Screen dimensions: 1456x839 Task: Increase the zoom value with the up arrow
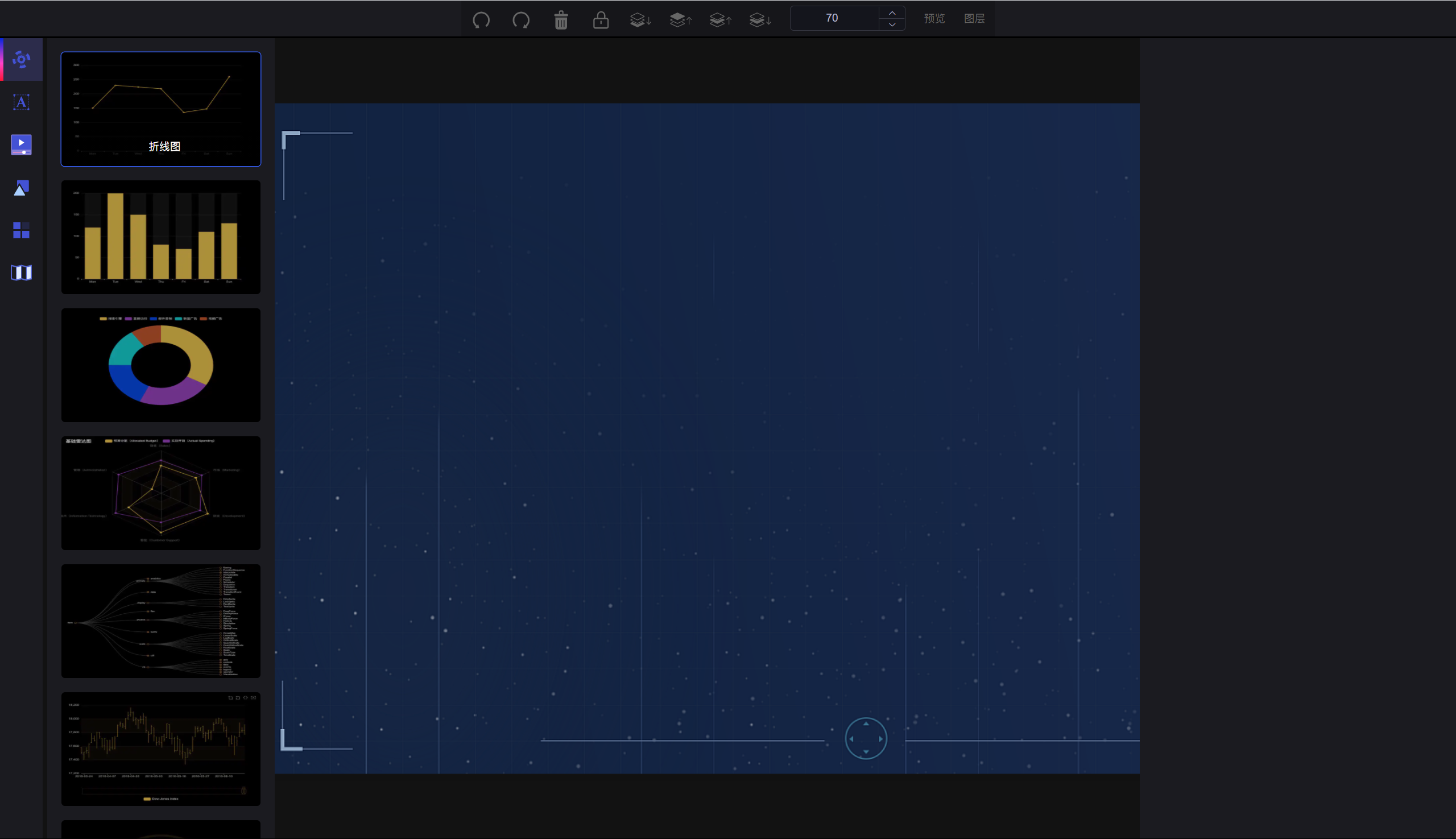pyautogui.click(x=892, y=13)
